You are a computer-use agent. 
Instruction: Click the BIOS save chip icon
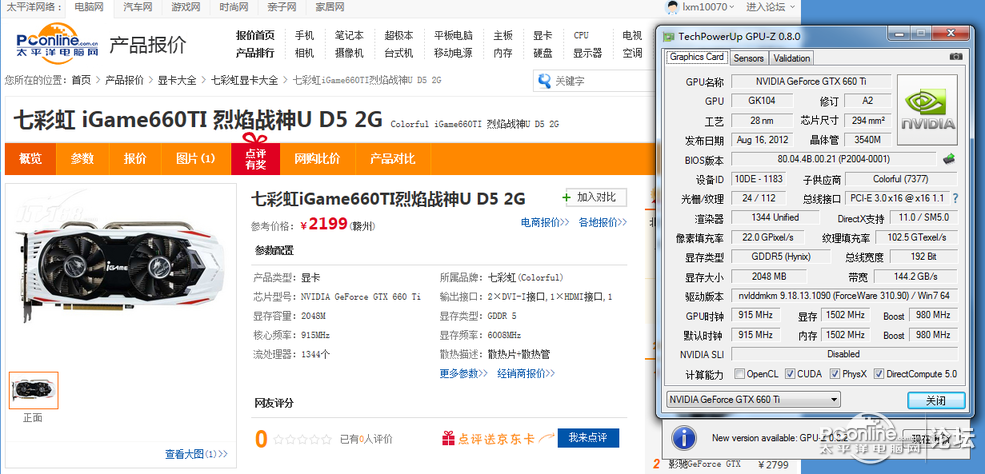949,159
